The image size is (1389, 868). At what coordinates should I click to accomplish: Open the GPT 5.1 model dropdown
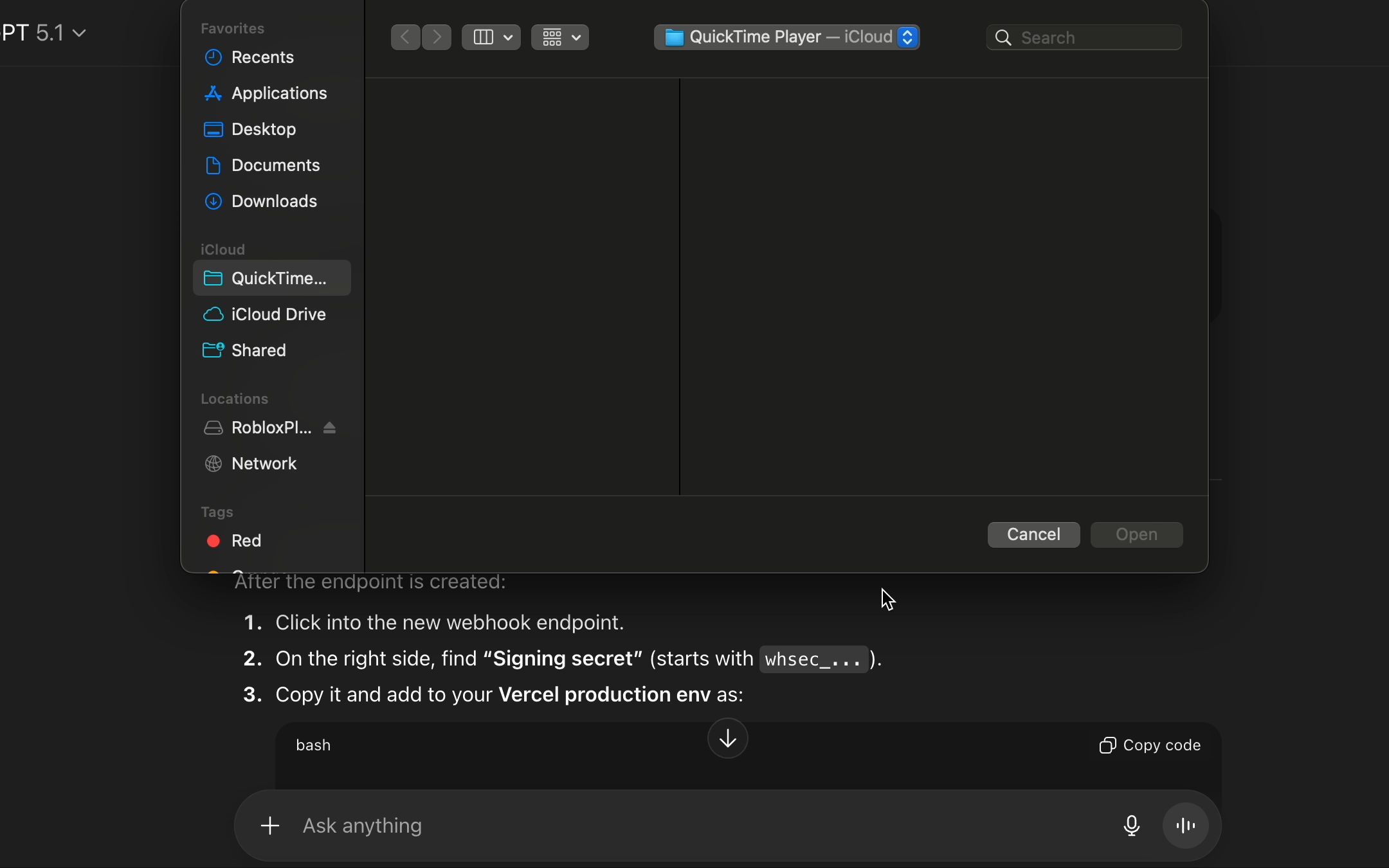[x=45, y=33]
